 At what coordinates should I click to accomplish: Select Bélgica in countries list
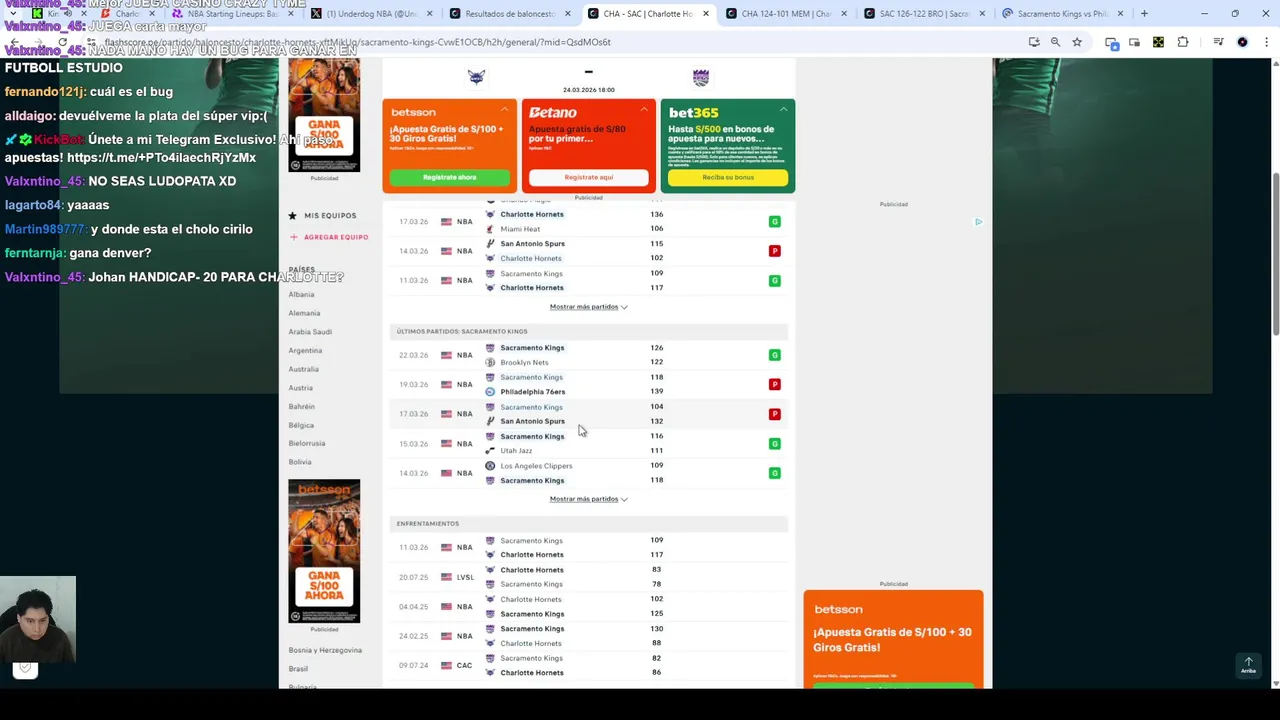click(x=301, y=425)
